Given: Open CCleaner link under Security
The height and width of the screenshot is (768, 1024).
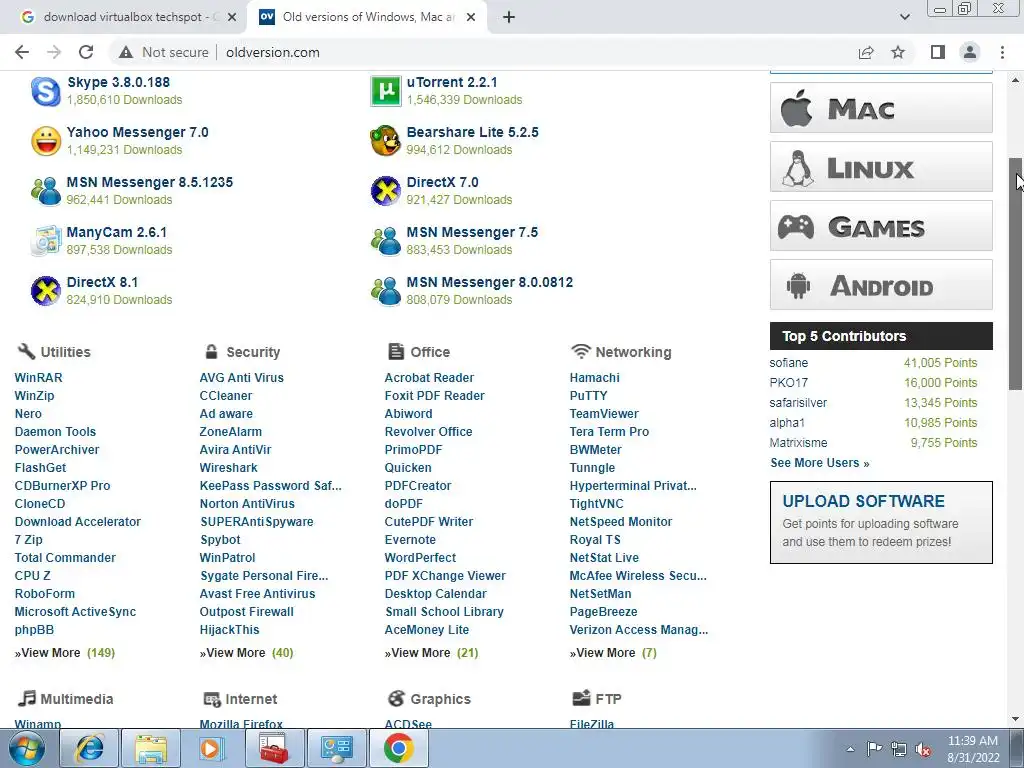Looking at the screenshot, I should pos(225,396).
